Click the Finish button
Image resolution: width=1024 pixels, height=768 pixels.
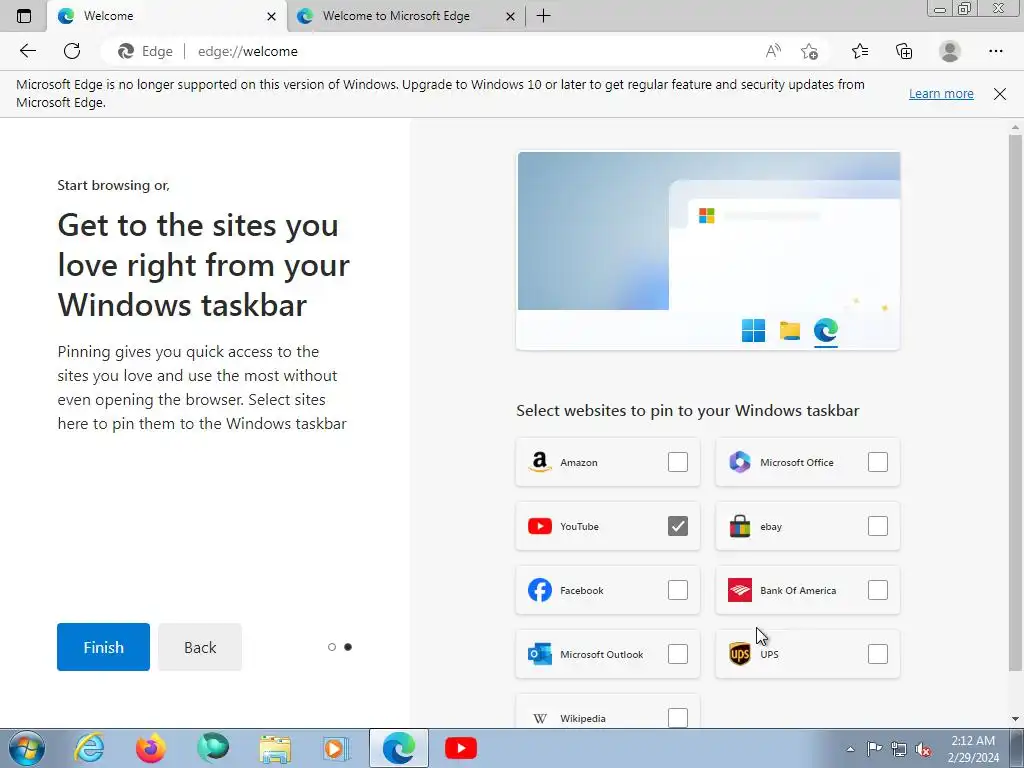coord(103,647)
